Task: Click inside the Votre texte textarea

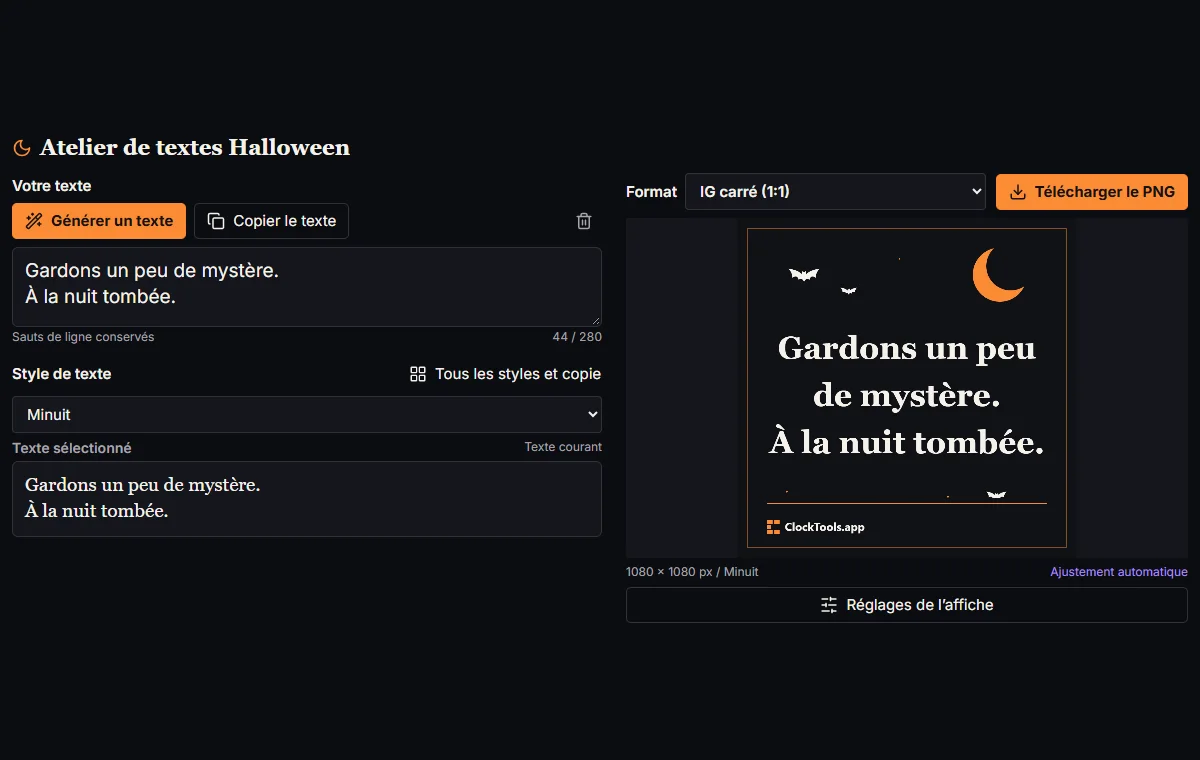Action: [x=307, y=287]
